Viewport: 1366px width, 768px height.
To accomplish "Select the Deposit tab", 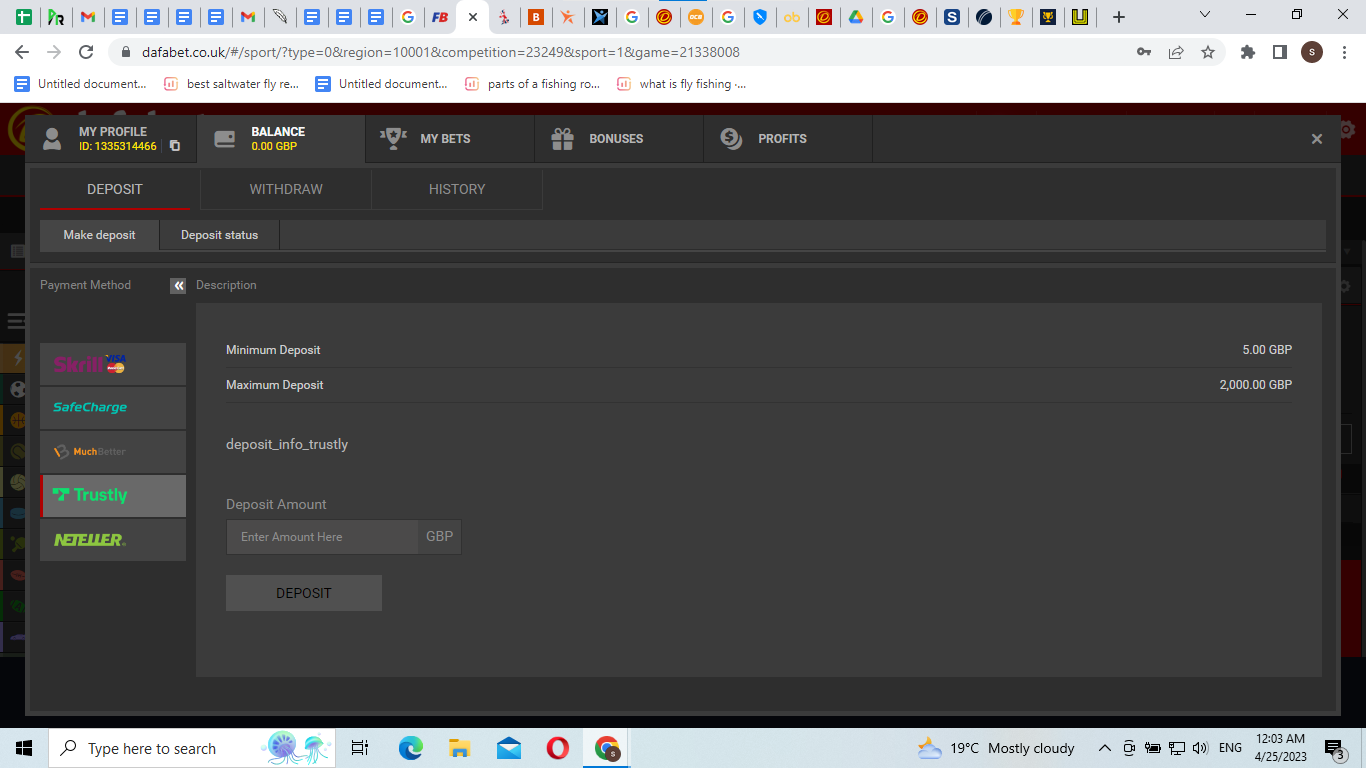I will 115,189.
